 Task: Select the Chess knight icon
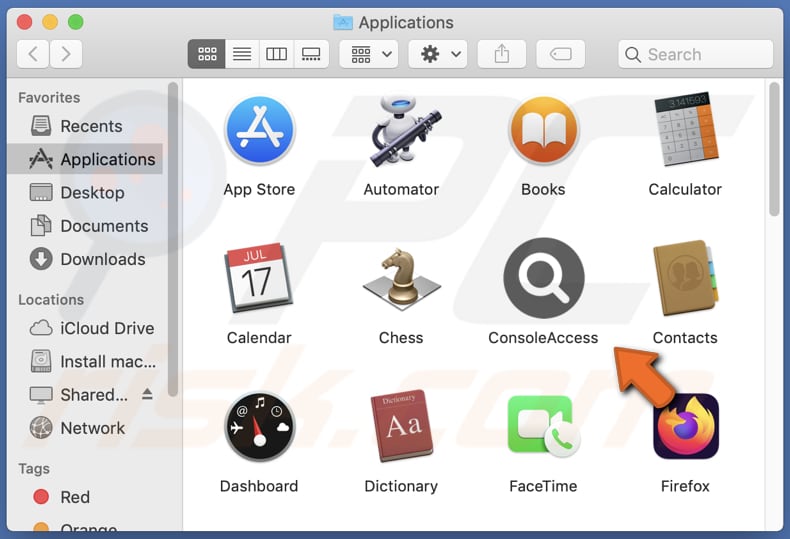[402, 279]
